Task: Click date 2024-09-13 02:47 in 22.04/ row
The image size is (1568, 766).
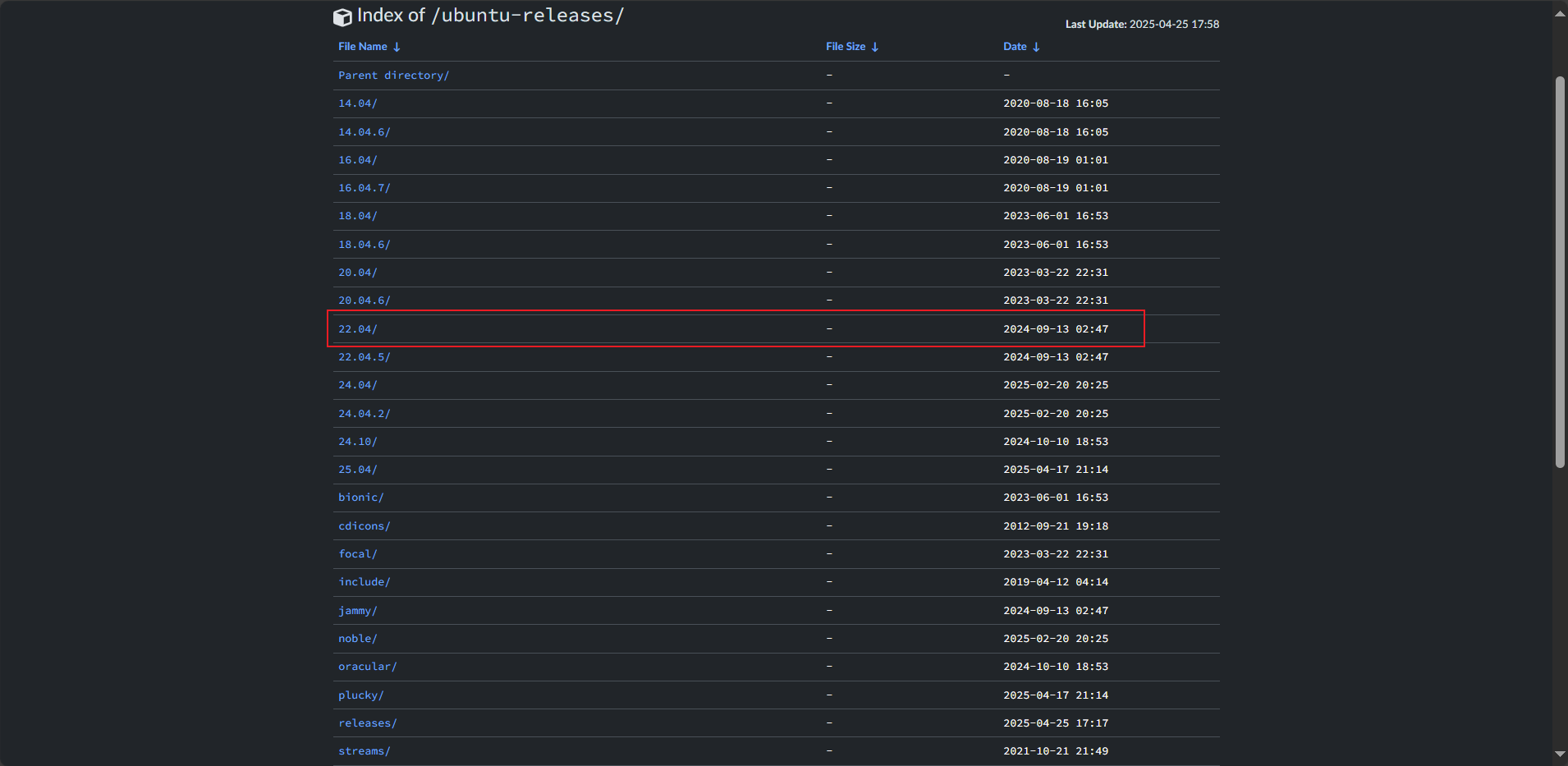Action: (1056, 329)
